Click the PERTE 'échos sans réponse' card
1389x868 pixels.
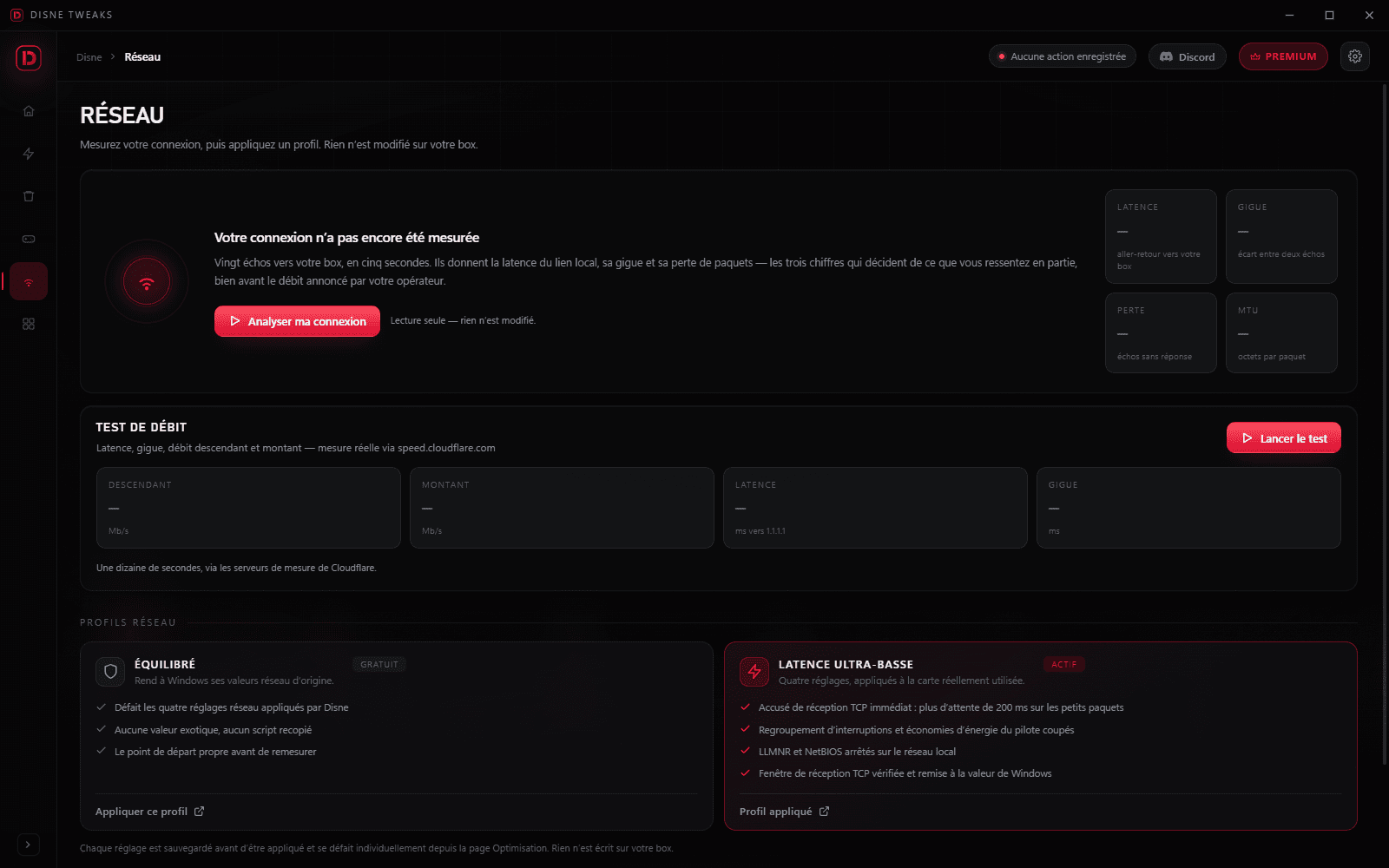[1161, 332]
